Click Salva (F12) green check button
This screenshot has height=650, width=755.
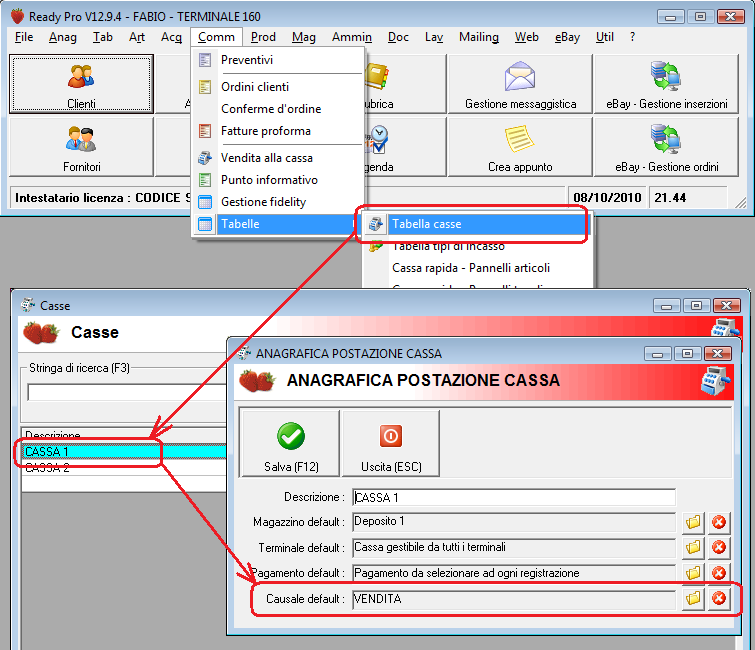[291, 443]
